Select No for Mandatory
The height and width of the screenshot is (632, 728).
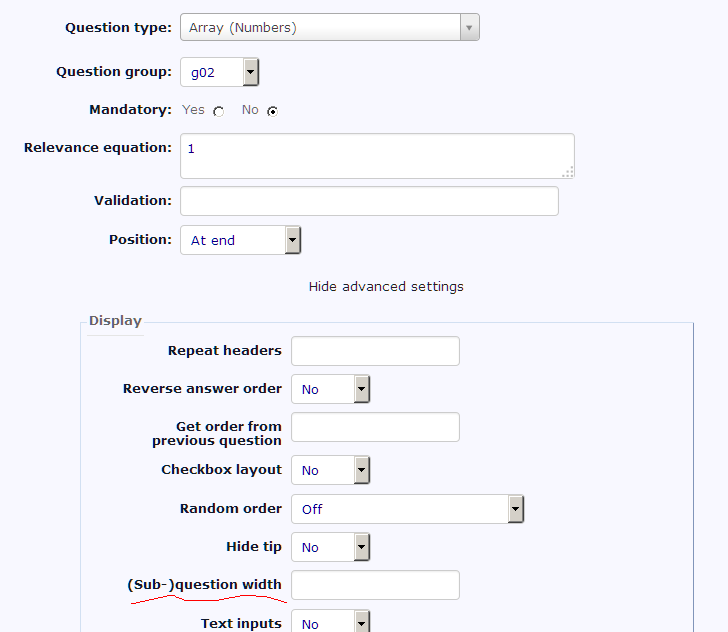point(272,111)
